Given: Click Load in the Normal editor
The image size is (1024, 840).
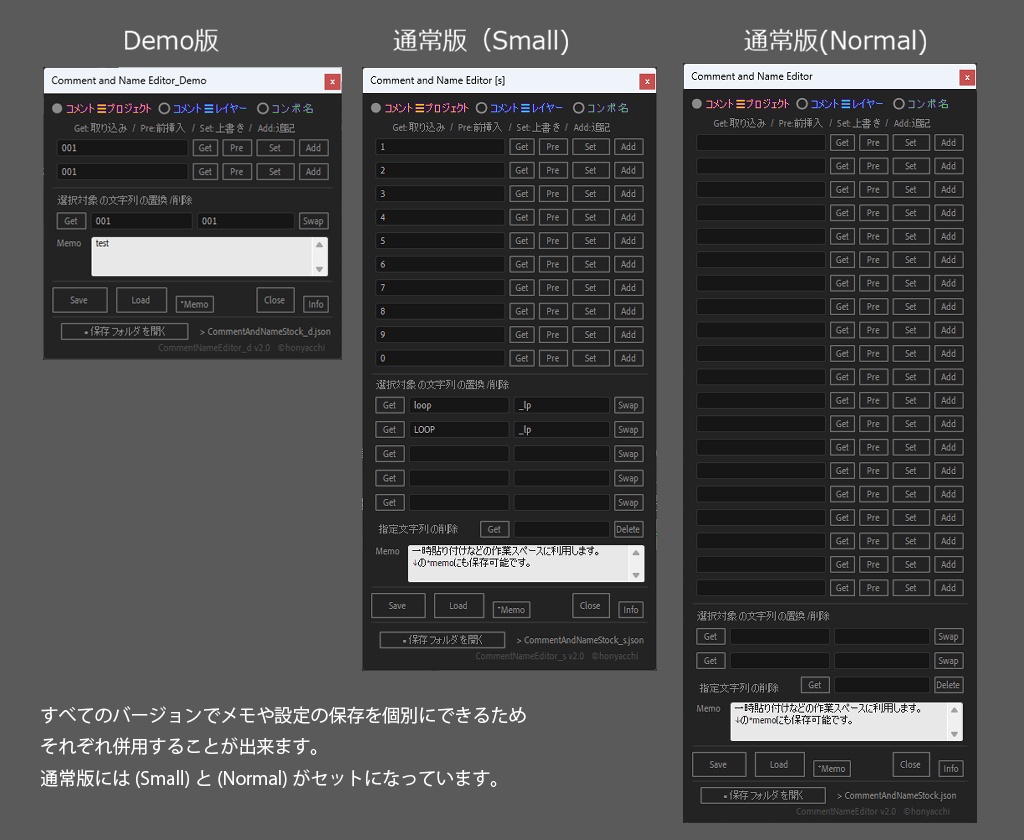Looking at the screenshot, I should 779,764.
